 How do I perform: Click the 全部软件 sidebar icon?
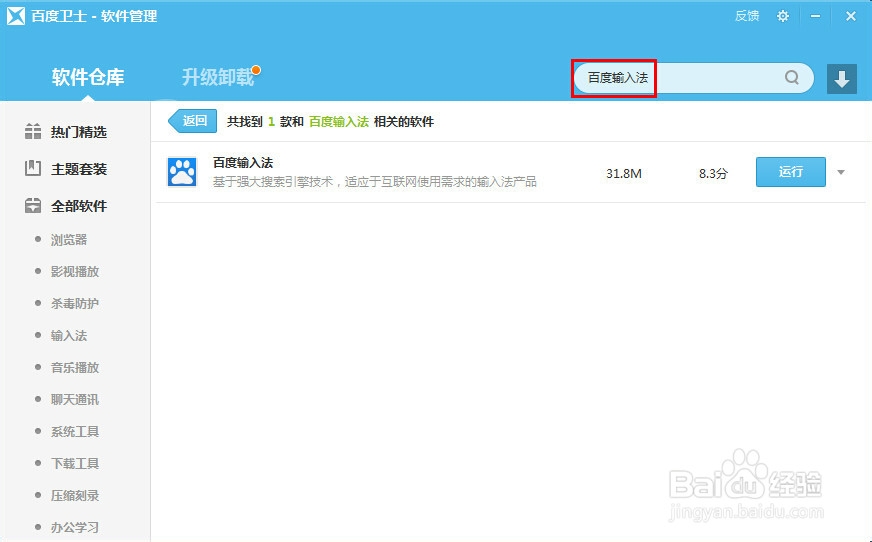click(x=33, y=206)
